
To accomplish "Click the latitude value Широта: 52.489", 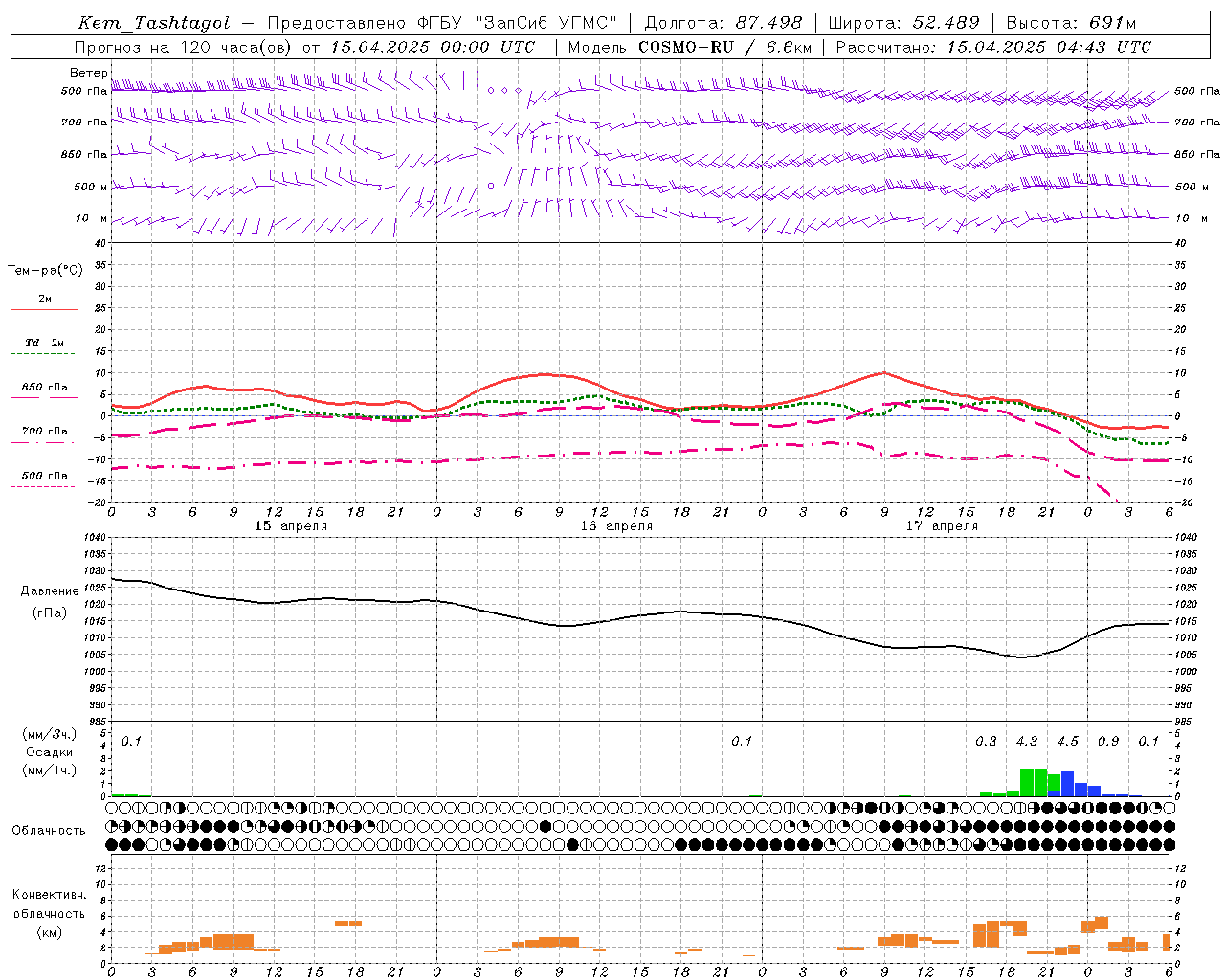I will (x=904, y=23).
